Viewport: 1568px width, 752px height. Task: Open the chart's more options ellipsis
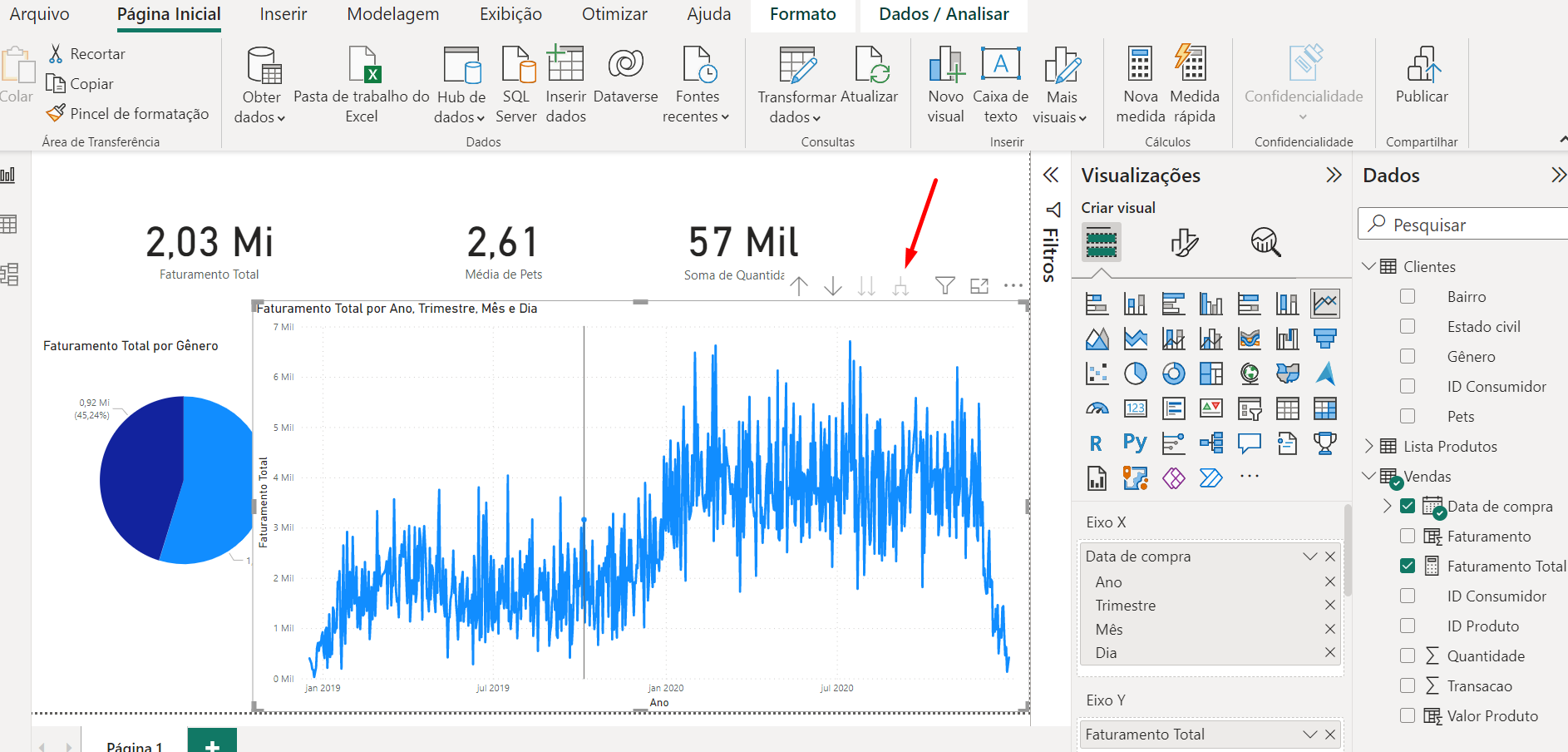pyautogui.click(x=1013, y=285)
